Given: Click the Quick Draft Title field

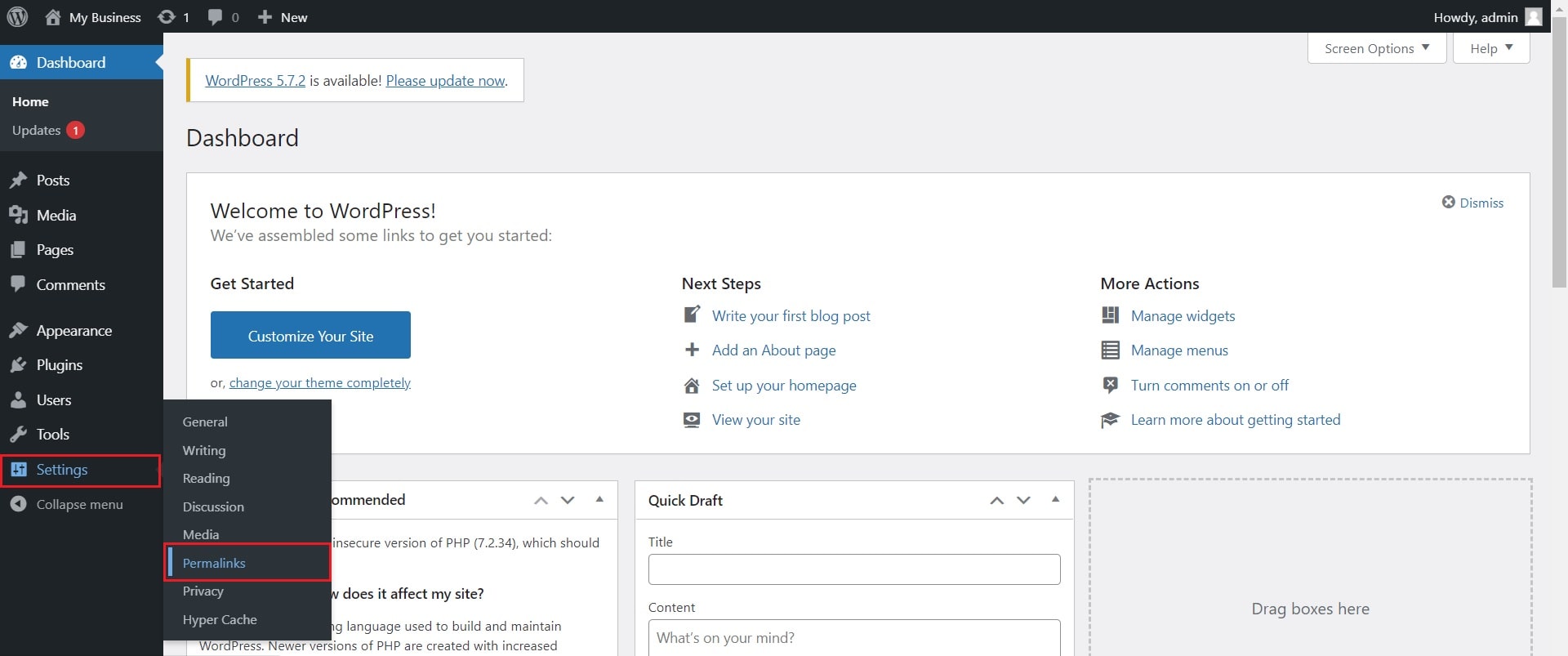Looking at the screenshot, I should (854, 569).
